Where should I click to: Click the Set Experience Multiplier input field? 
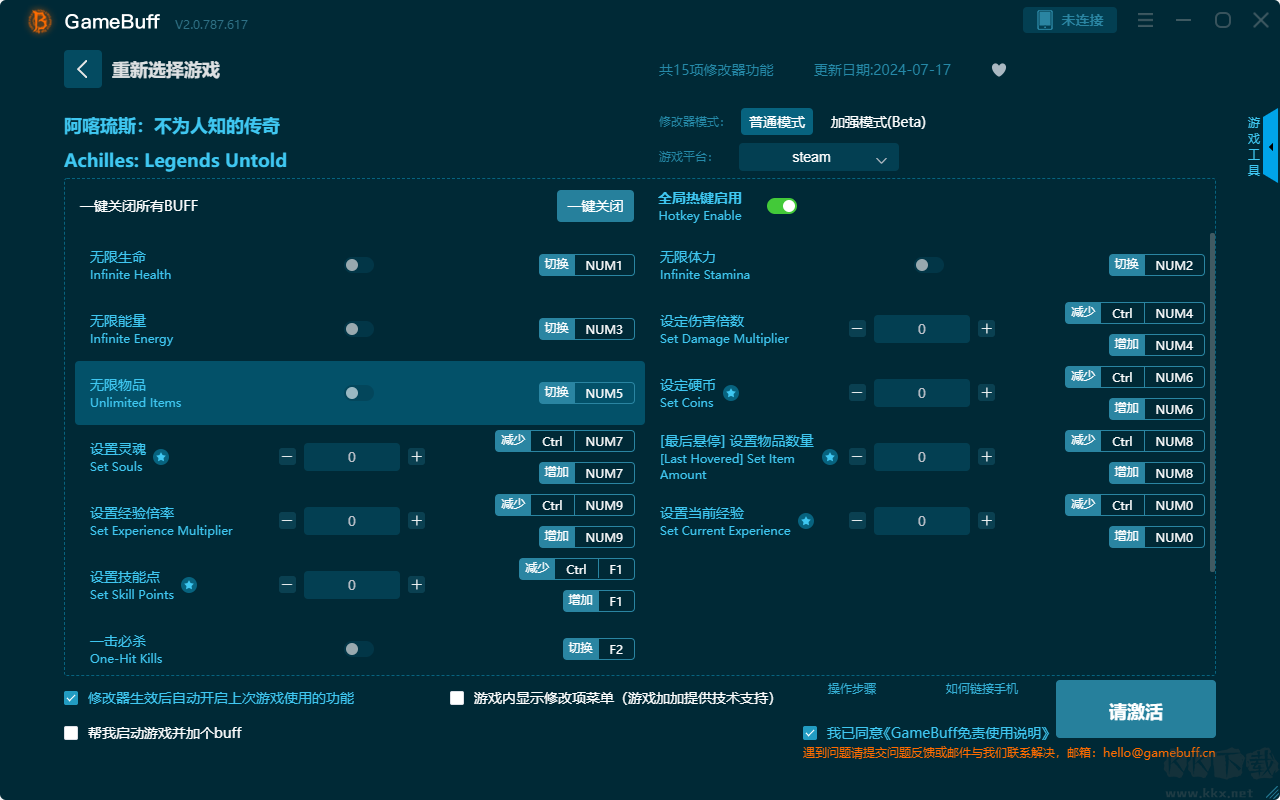[352, 521]
